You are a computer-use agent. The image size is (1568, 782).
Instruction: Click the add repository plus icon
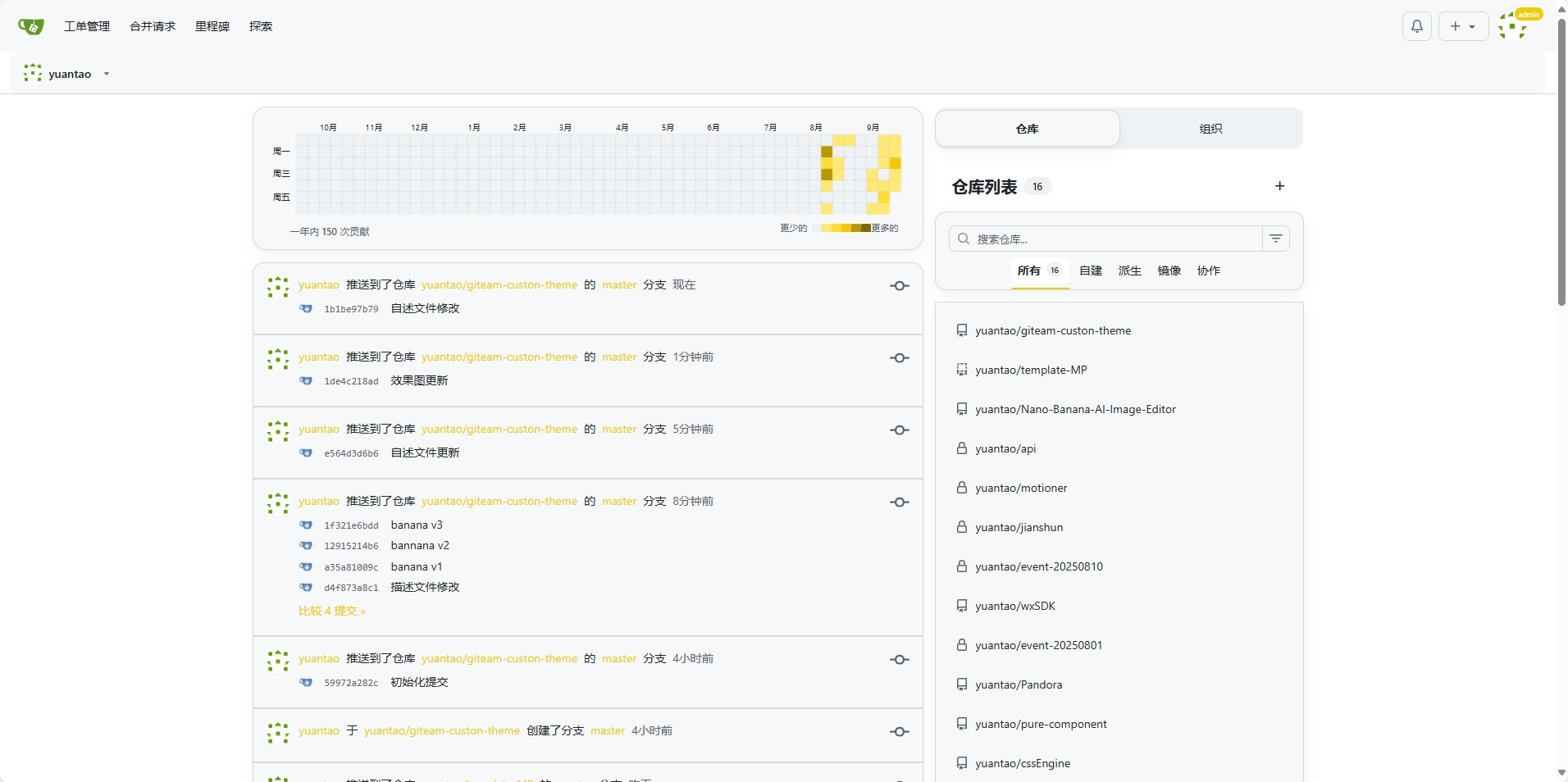pyautogui.click(x=1279, y=186)
